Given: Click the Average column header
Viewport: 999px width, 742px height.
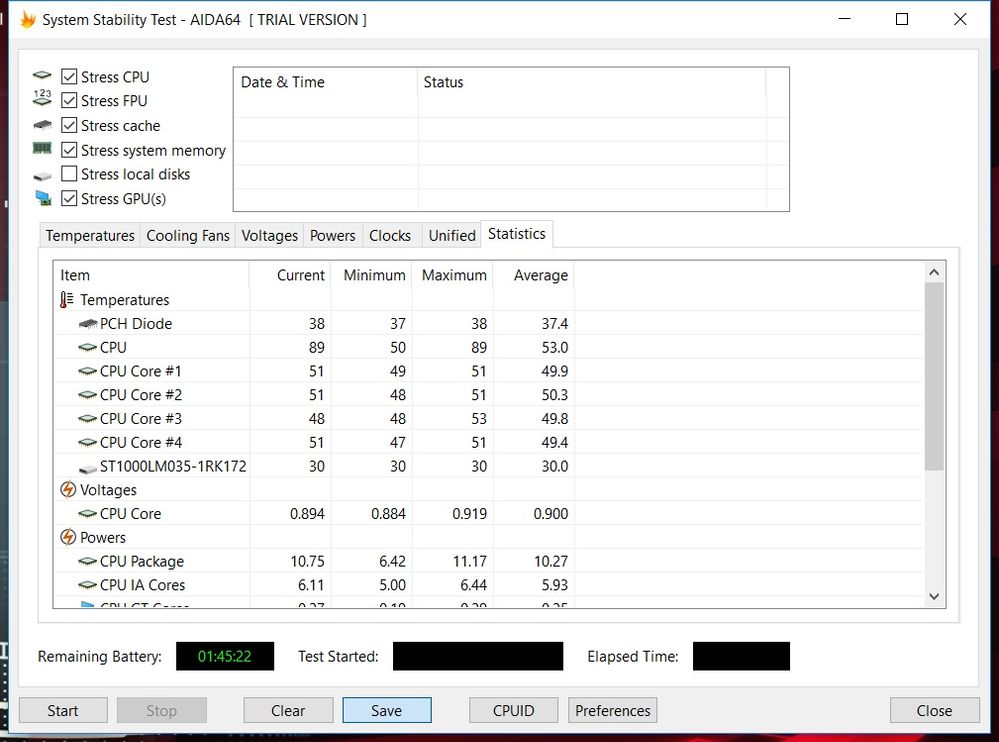Looking at the screenshot, I should coord(534,275).
